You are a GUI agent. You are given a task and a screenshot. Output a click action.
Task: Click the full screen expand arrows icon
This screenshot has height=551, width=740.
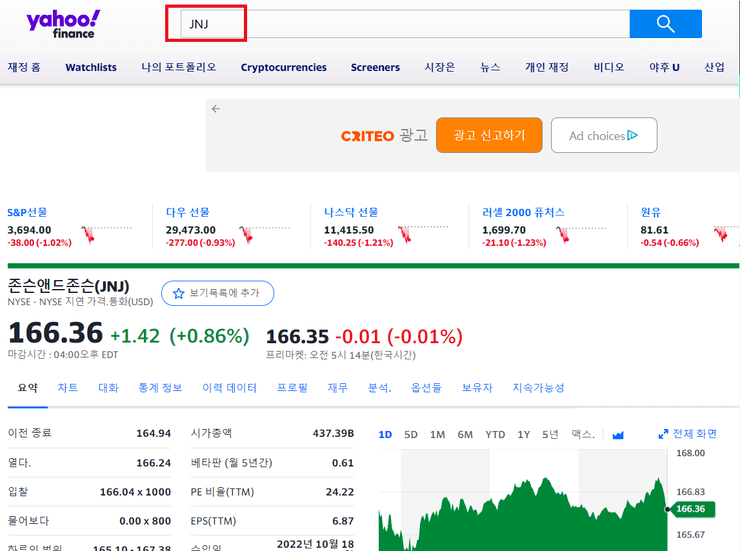click(663, 434)
